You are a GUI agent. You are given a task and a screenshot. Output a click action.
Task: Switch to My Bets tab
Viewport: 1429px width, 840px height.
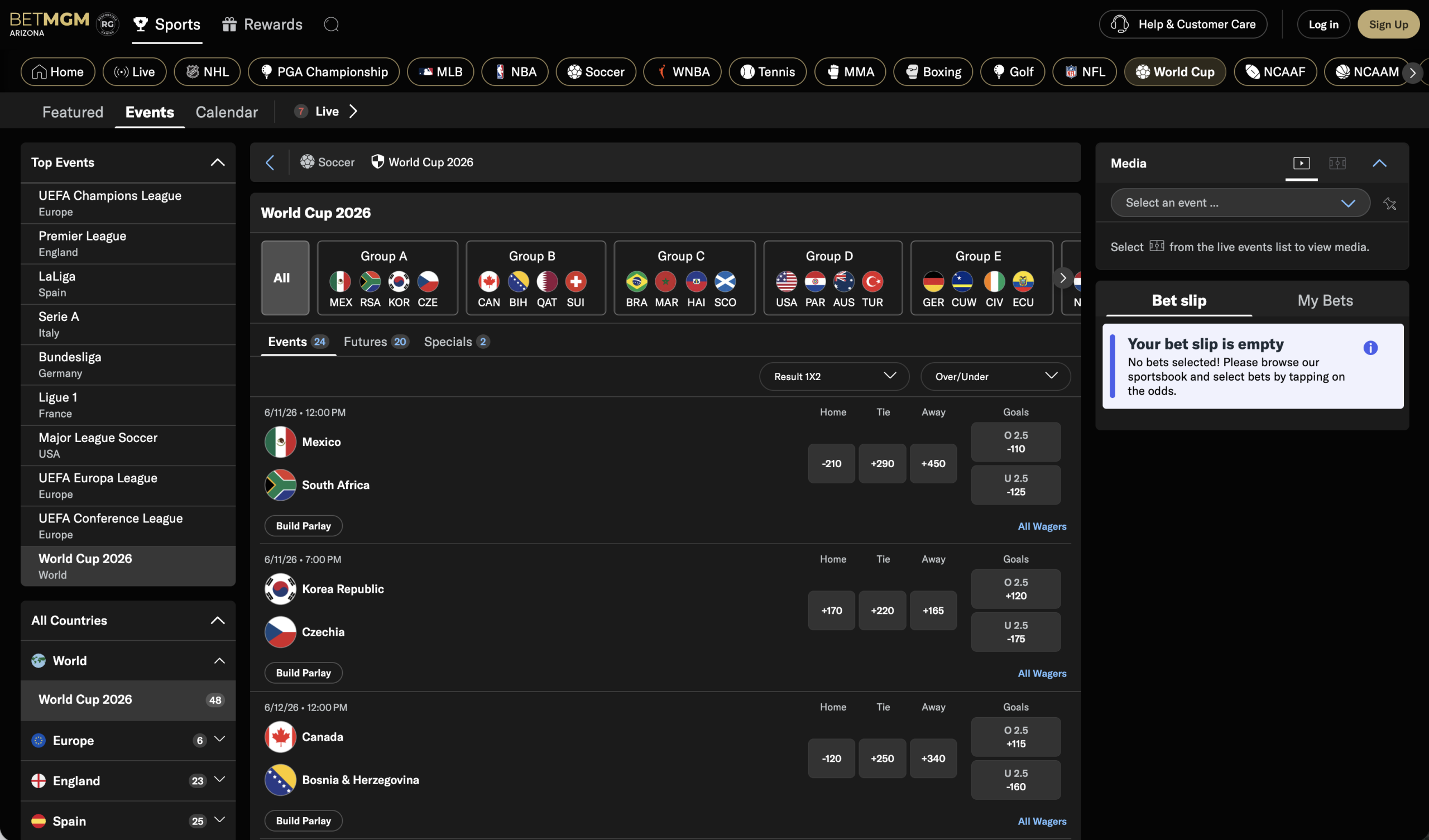(1325, 301)
